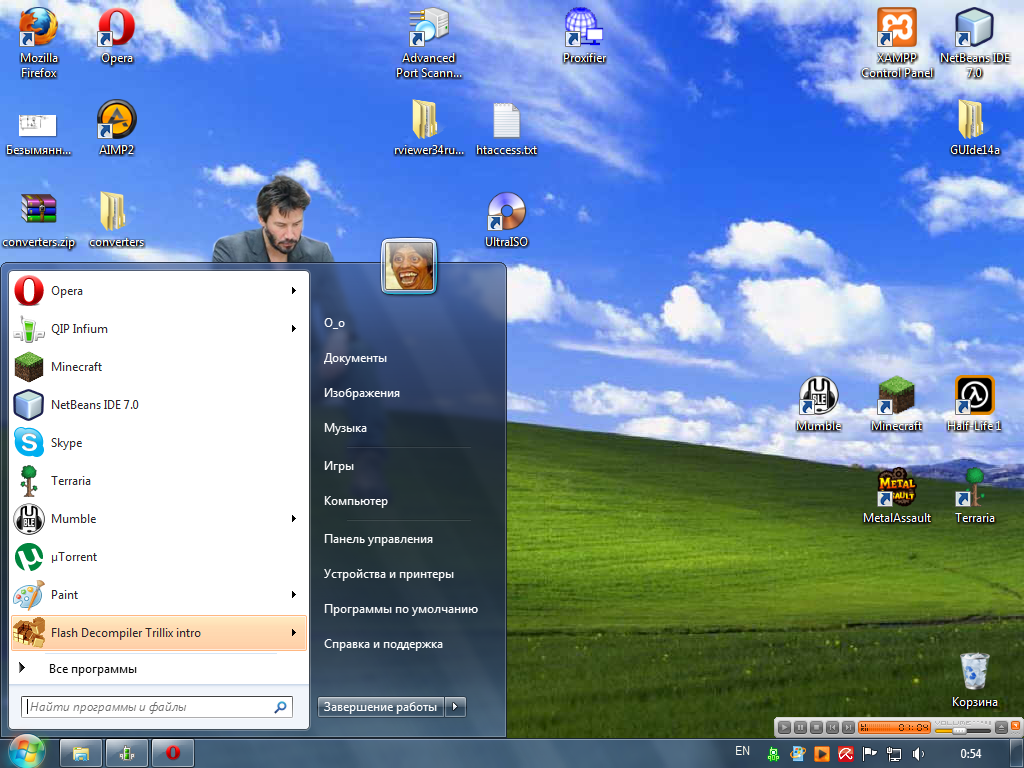Expand Mumble jump list arrow in Start menu
The image size is (1024, 768).
tap(294, 519)
